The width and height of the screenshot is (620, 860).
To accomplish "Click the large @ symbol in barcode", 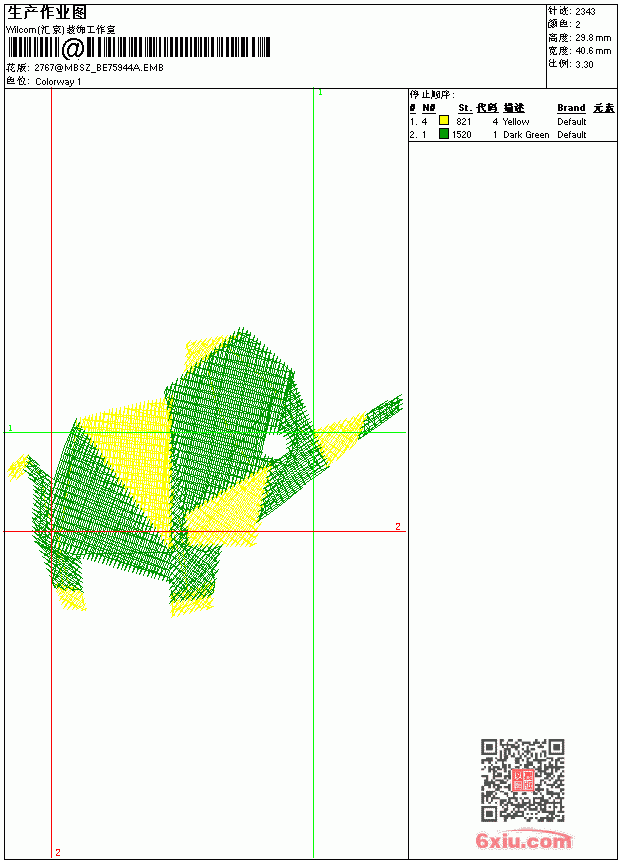I will (72, 48).
